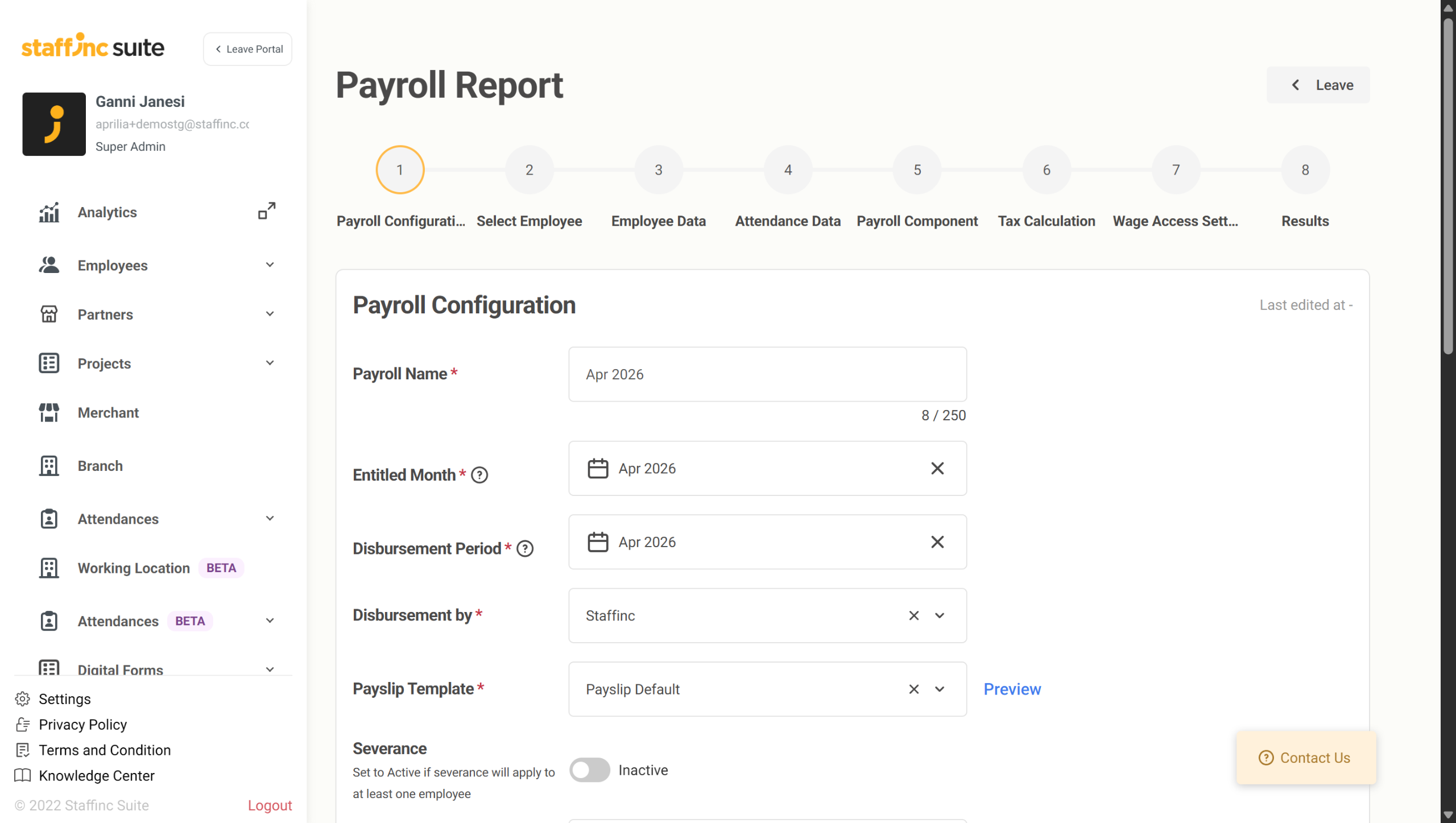Click Disbursement Period help question icon
The width and height of the screenshot is (1456, 823).
tap(525, 549)
